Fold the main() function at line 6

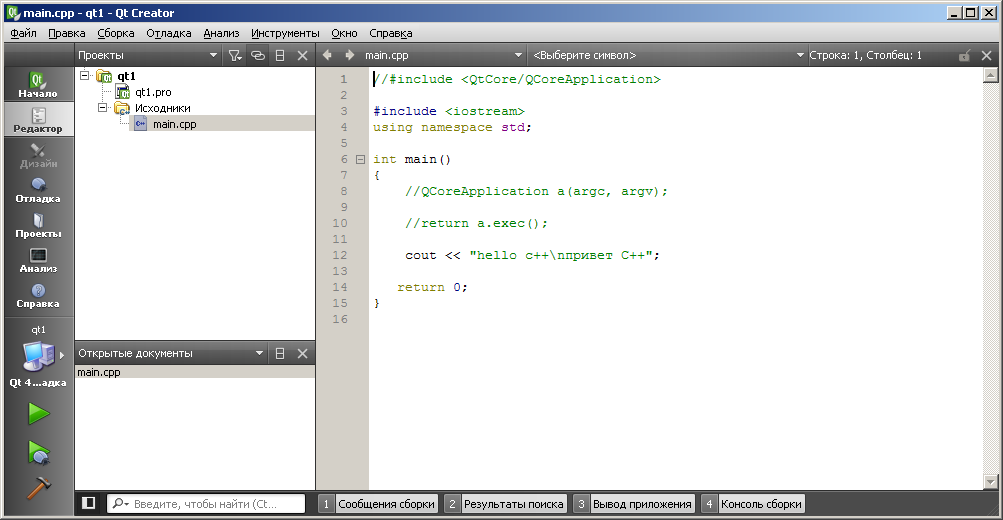360,159
